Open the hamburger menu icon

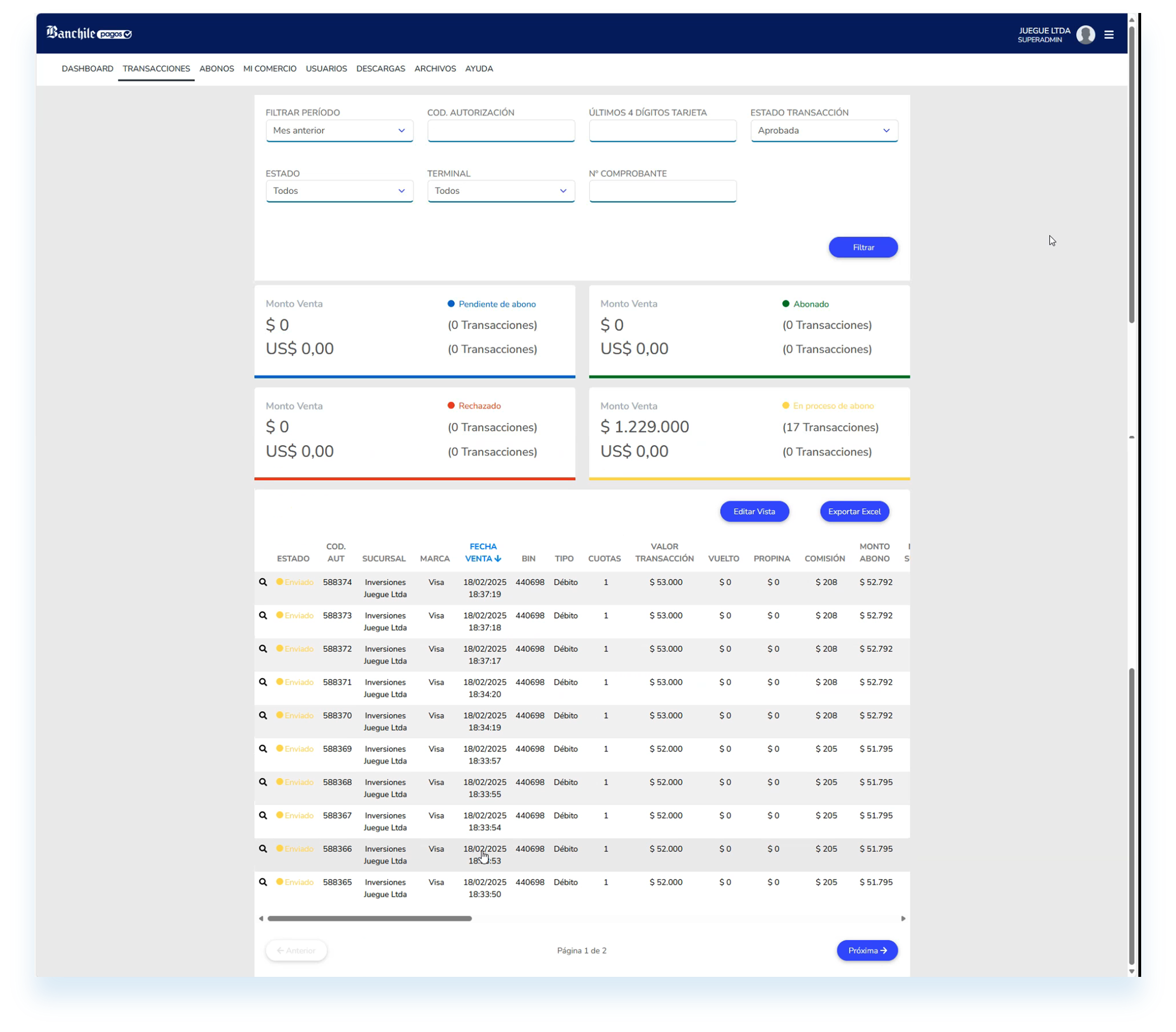pyautogui.click(x=1109, y=34)
